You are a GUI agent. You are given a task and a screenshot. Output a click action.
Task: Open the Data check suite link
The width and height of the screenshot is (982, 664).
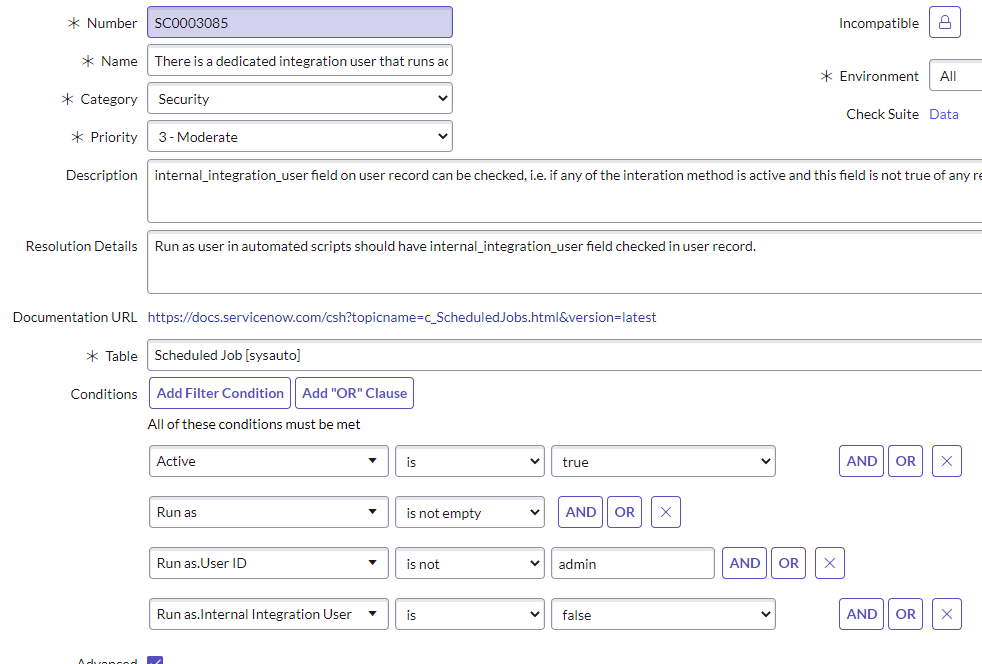tap(944, 114)
